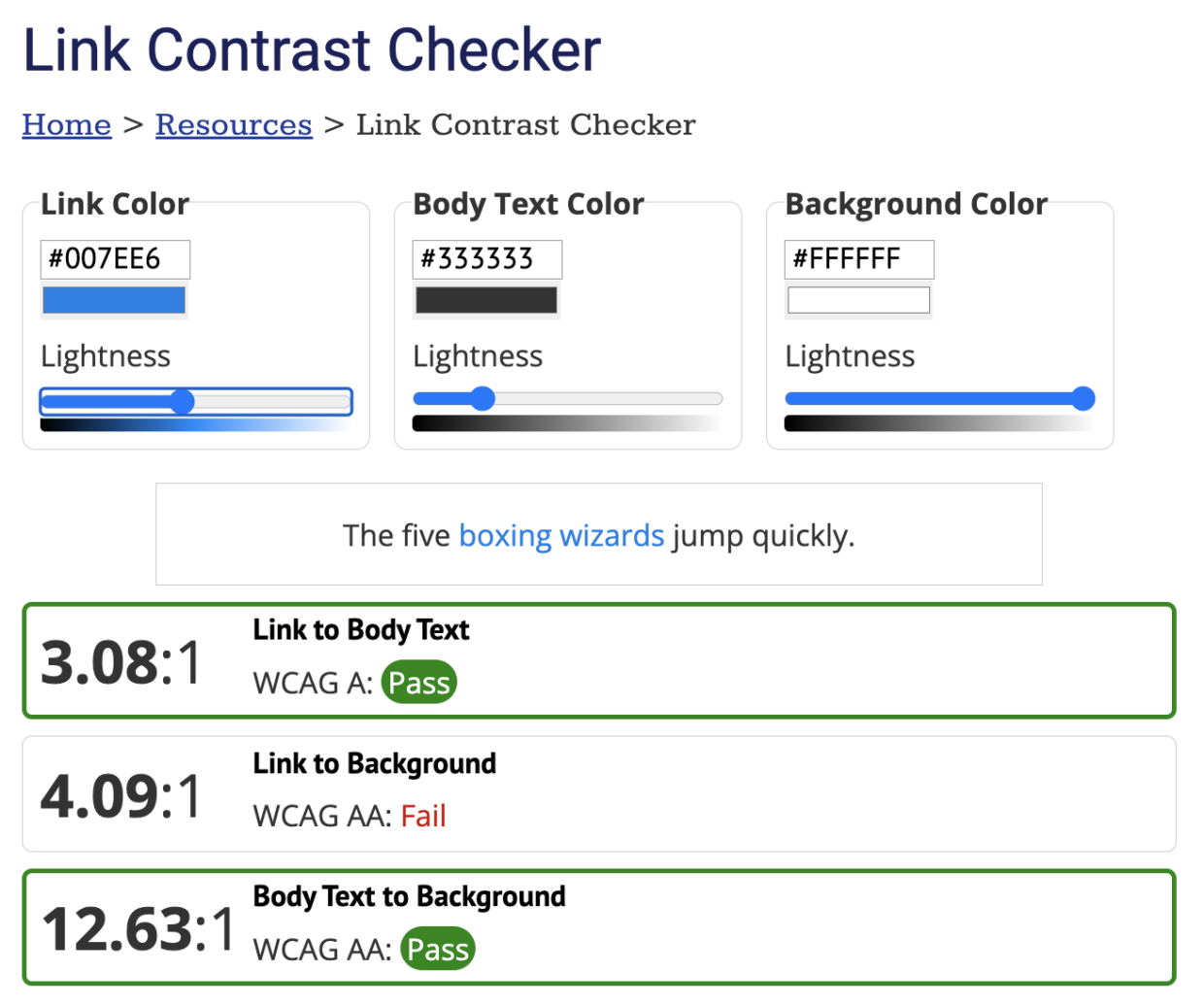
Task: Click the boxing wizards sample link
Action: [x=561, y=535]
